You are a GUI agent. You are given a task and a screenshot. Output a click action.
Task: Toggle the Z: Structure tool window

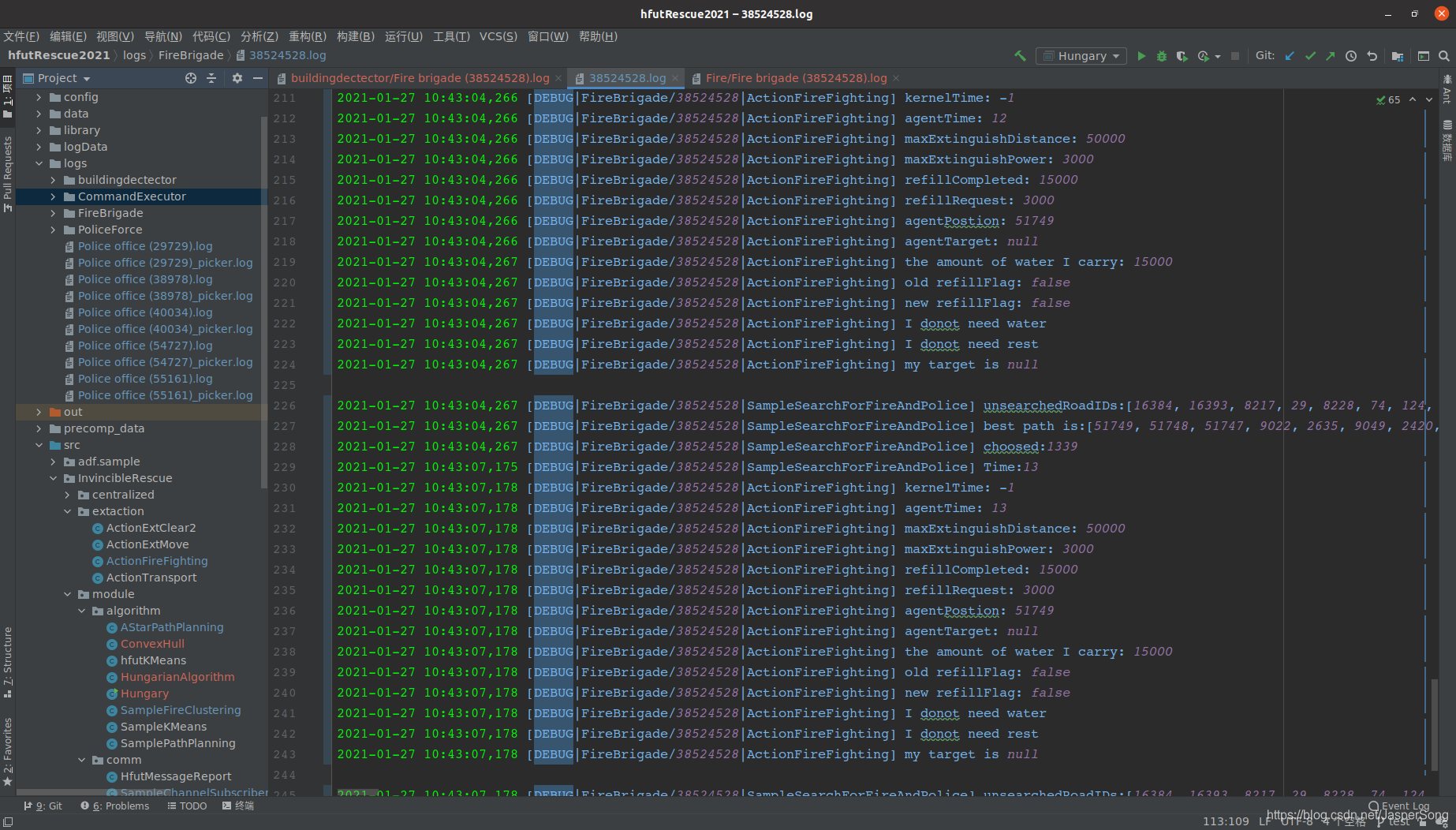pos(8,663)
